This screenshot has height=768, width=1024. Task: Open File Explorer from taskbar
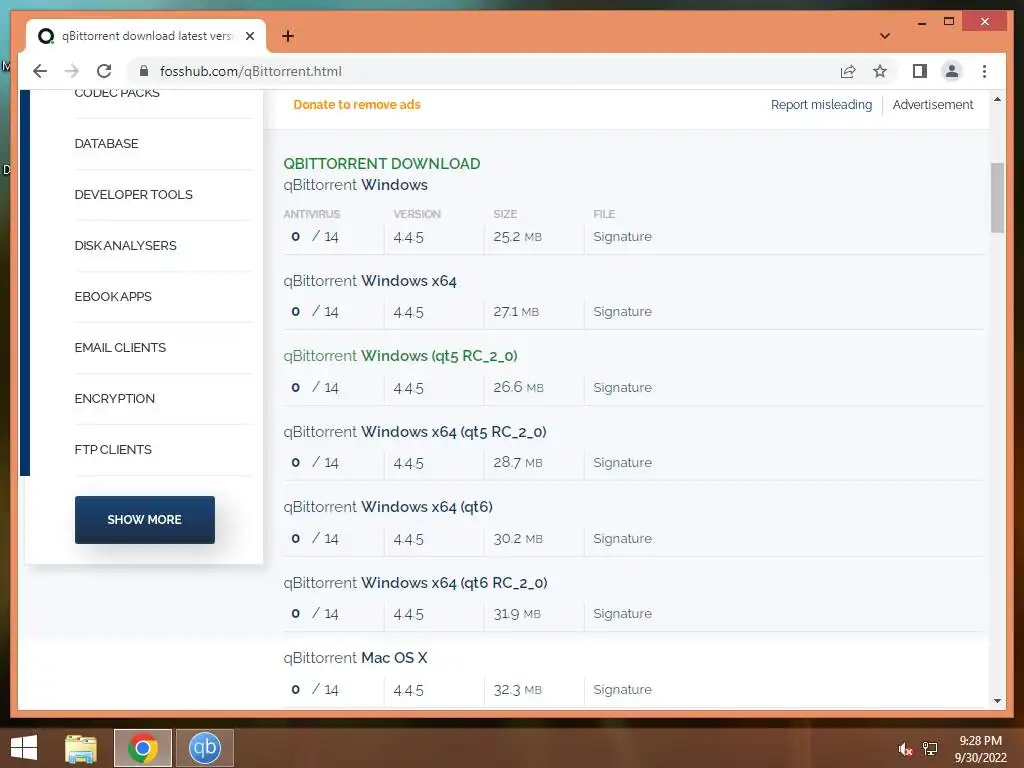coord(81,748)
